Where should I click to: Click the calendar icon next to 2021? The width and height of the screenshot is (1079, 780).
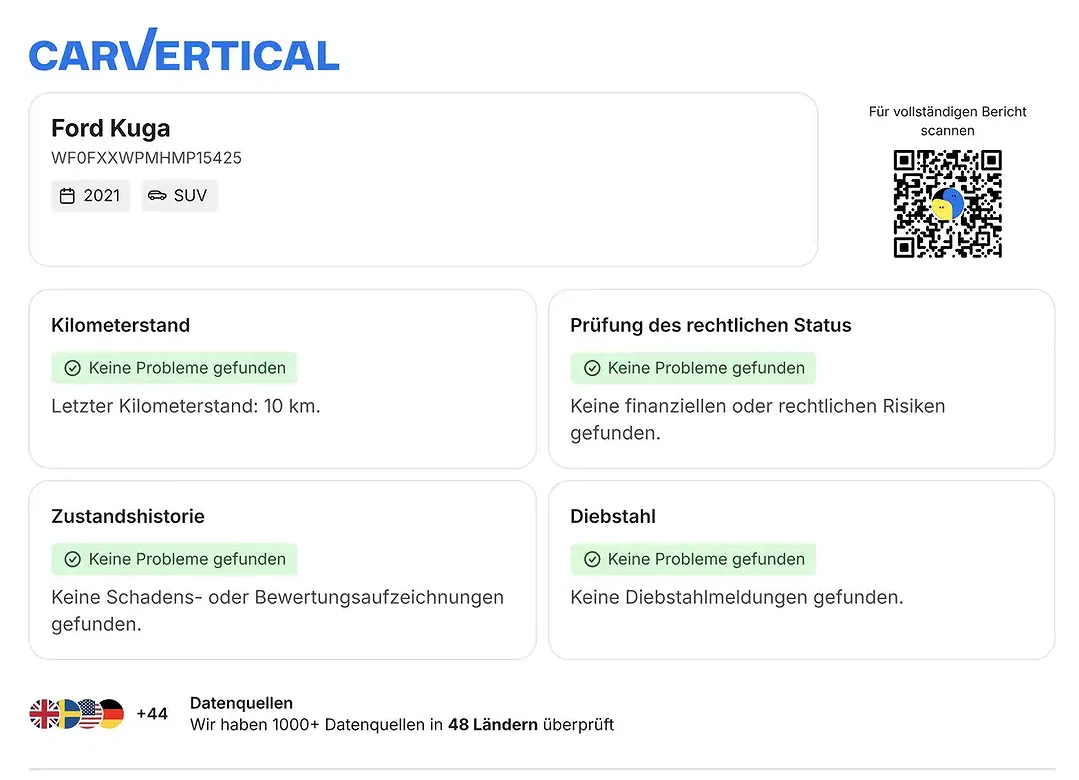click(67, 196)
